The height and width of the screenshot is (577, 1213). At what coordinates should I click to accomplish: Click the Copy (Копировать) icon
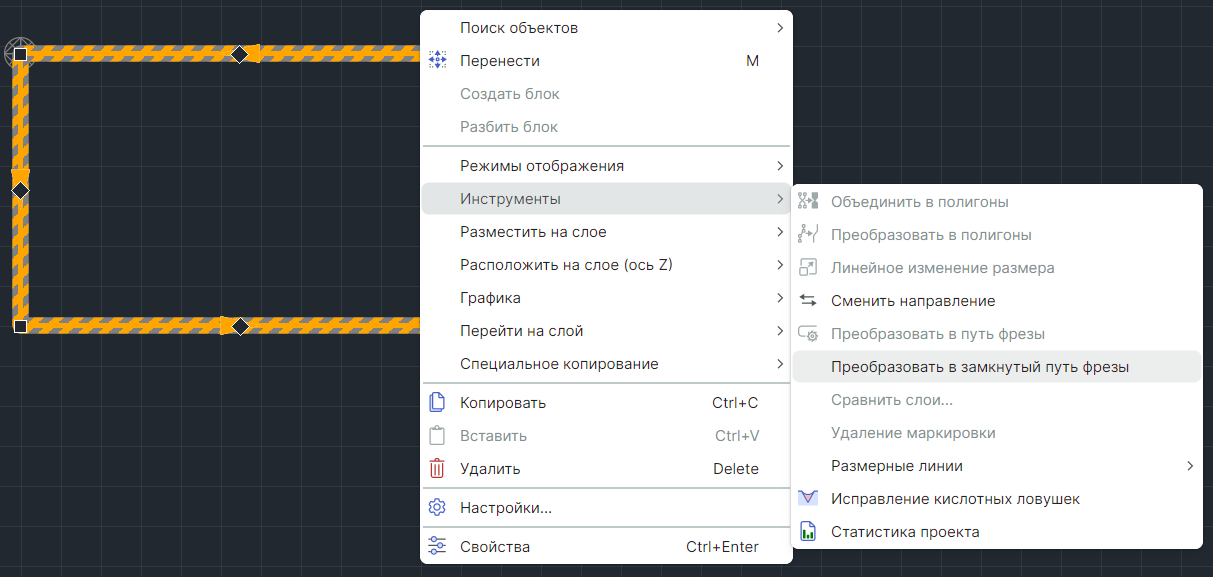tap(437, 403)
